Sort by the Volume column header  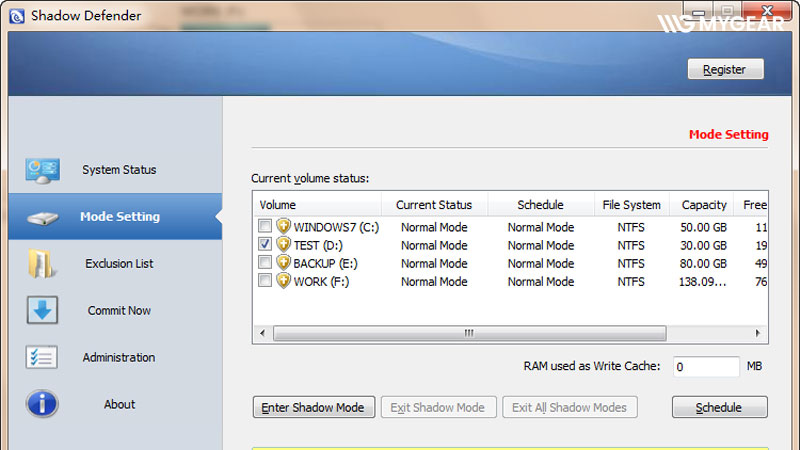(x=317, y=205)
